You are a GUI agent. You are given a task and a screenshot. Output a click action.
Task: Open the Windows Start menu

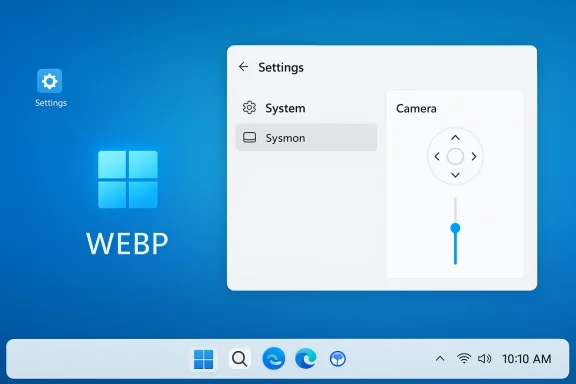(x=203, y=359)
